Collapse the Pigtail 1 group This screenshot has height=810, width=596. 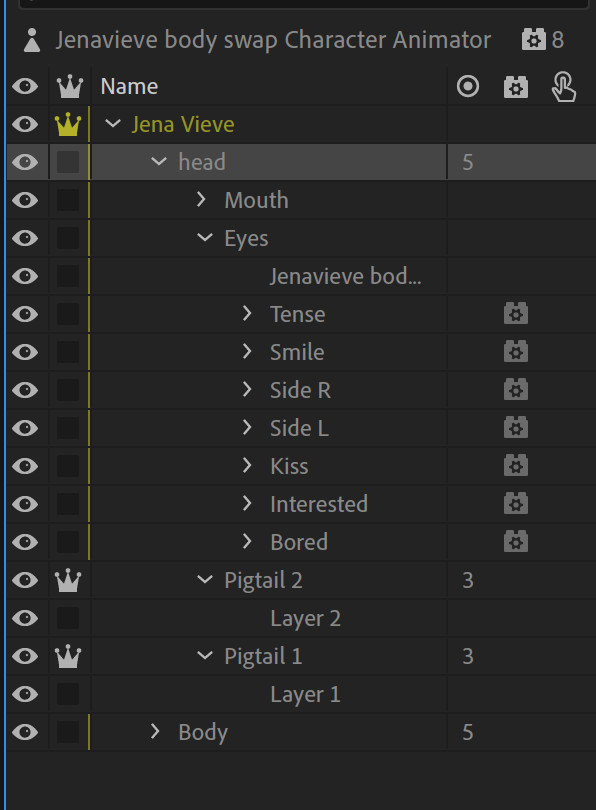coord(205,656)
